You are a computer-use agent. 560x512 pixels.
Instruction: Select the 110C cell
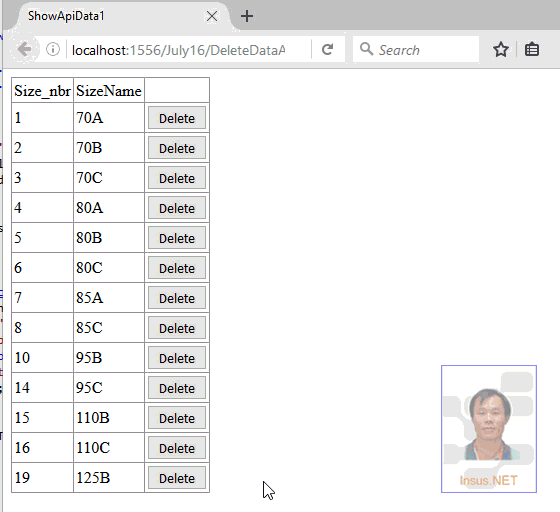coord(109,448)
